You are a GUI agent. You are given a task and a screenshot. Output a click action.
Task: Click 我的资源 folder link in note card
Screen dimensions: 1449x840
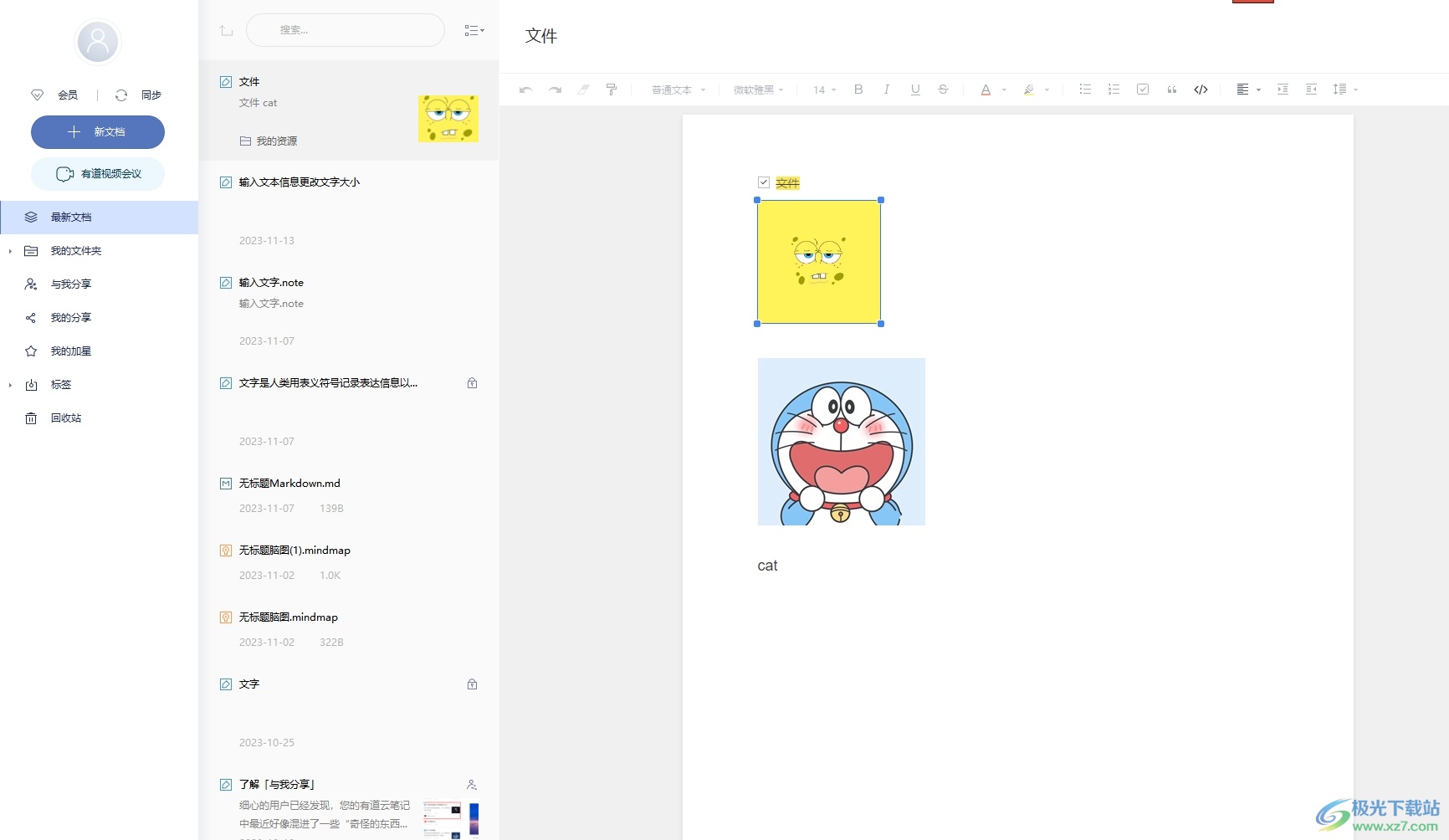coord(269,141)
